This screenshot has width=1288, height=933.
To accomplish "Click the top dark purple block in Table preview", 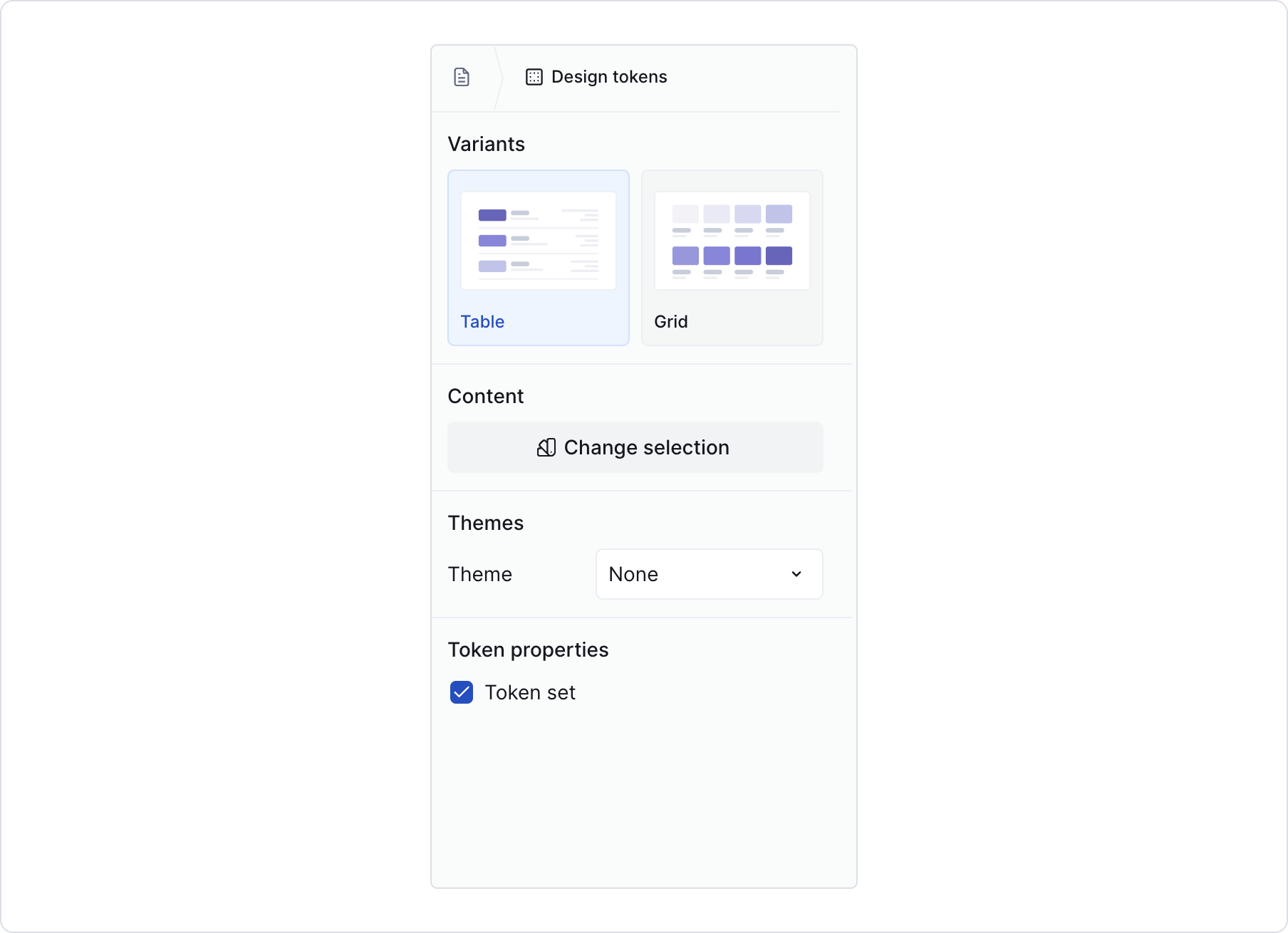I will tap(492, 215).
